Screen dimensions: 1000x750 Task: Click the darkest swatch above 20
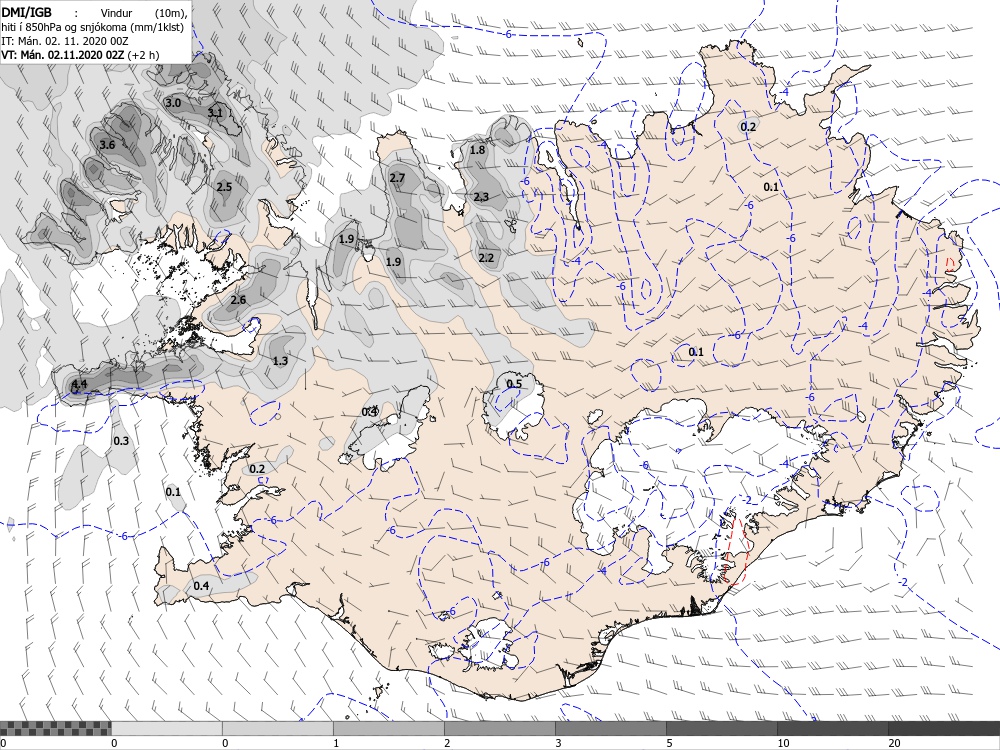tap(944, 728)
